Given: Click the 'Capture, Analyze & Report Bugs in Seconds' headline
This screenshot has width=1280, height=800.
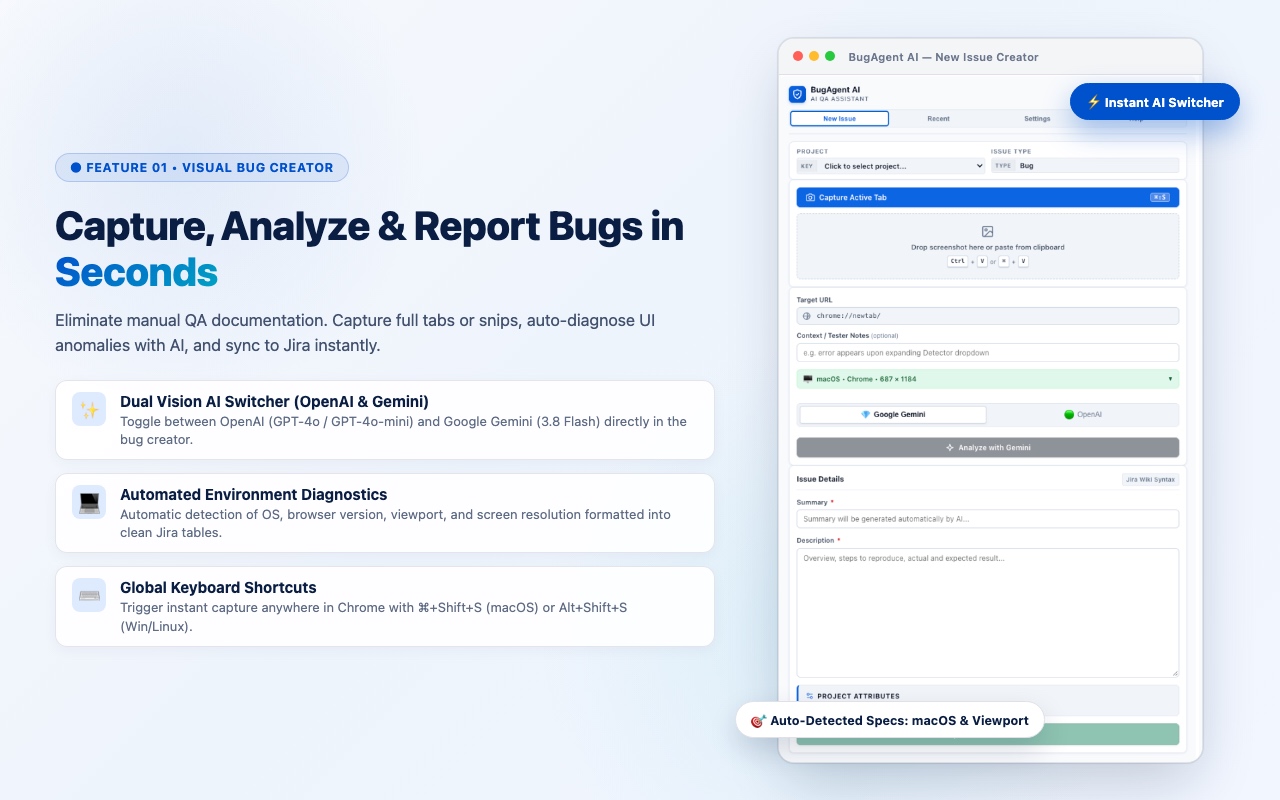Looking at the screenshot, I should click(370, 249).
